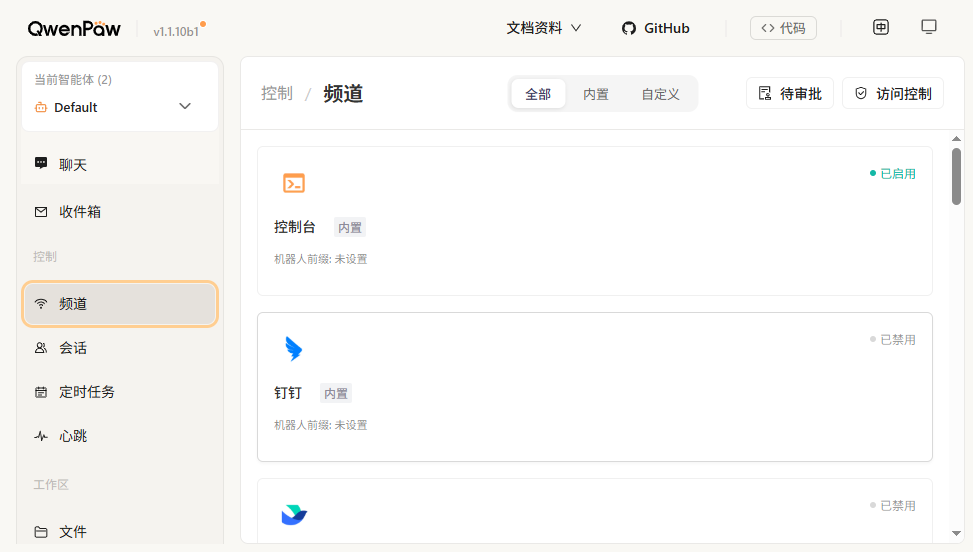This screenshot has width=973, height=552.
Task: Click the 会话 people icon
Action: coord(41,348)
